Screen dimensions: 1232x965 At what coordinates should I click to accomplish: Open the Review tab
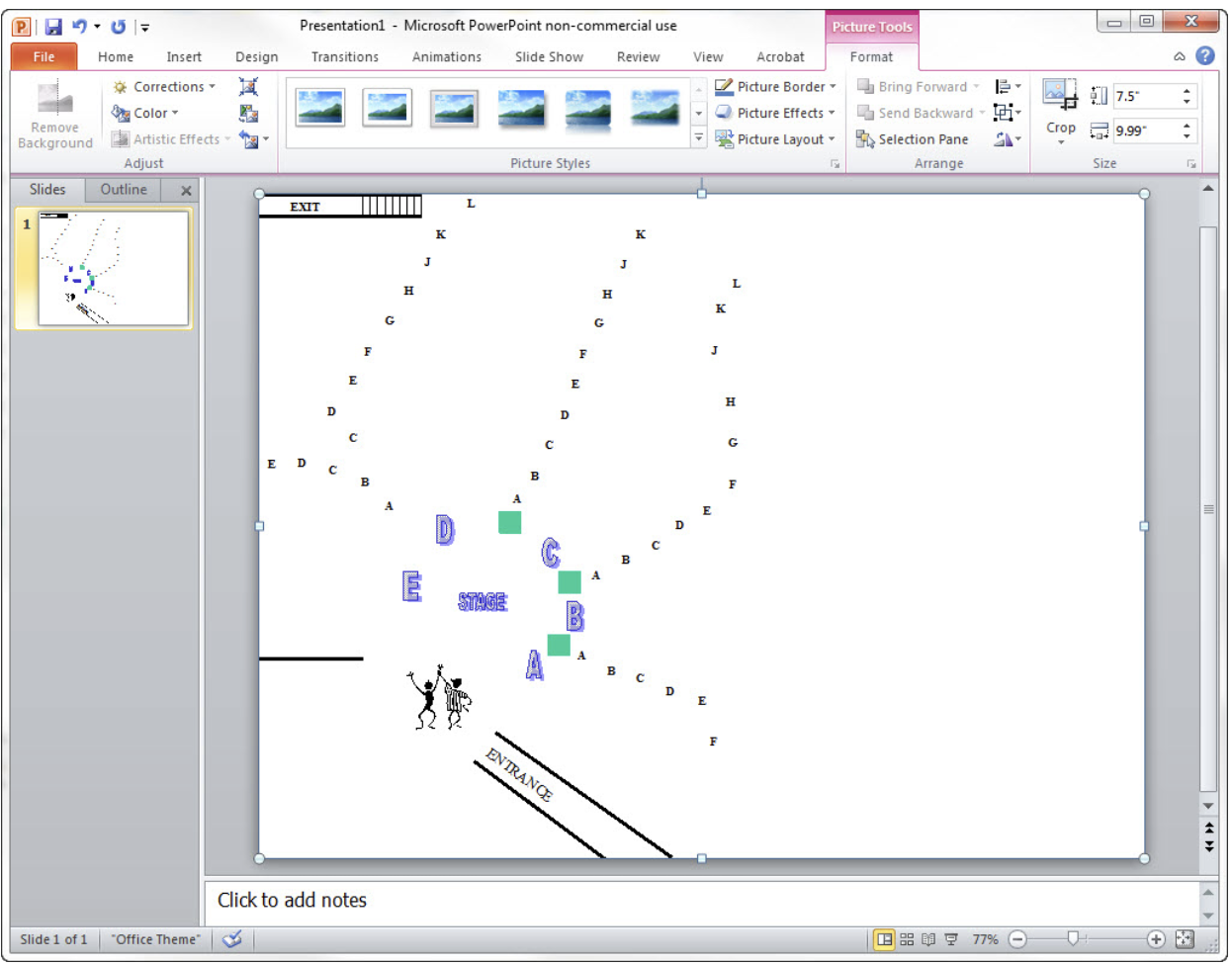pyautogui.click(x=638, y=57)
